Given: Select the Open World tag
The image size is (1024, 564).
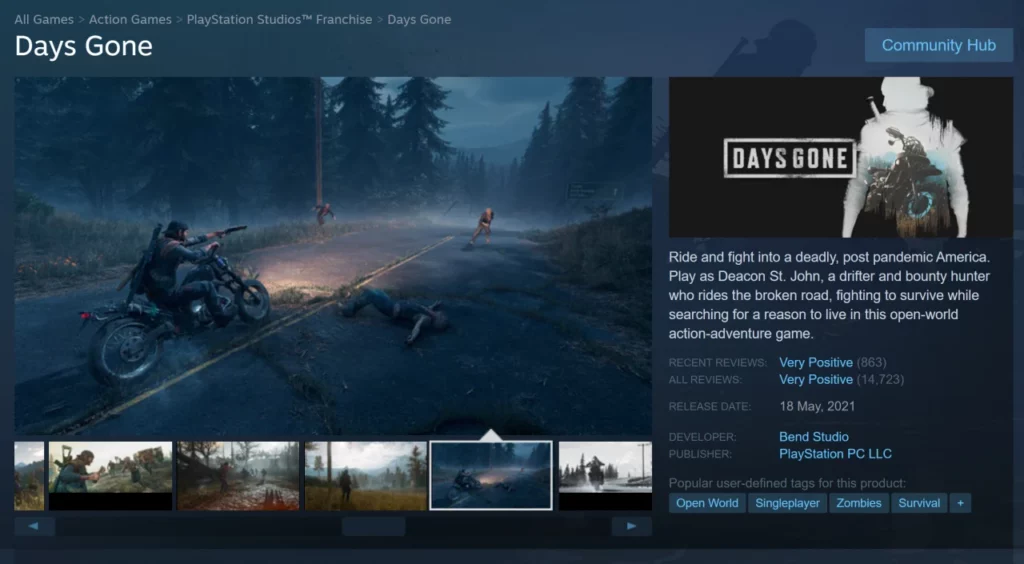Looking at the screenshot, I should click(x=707, y=503).
